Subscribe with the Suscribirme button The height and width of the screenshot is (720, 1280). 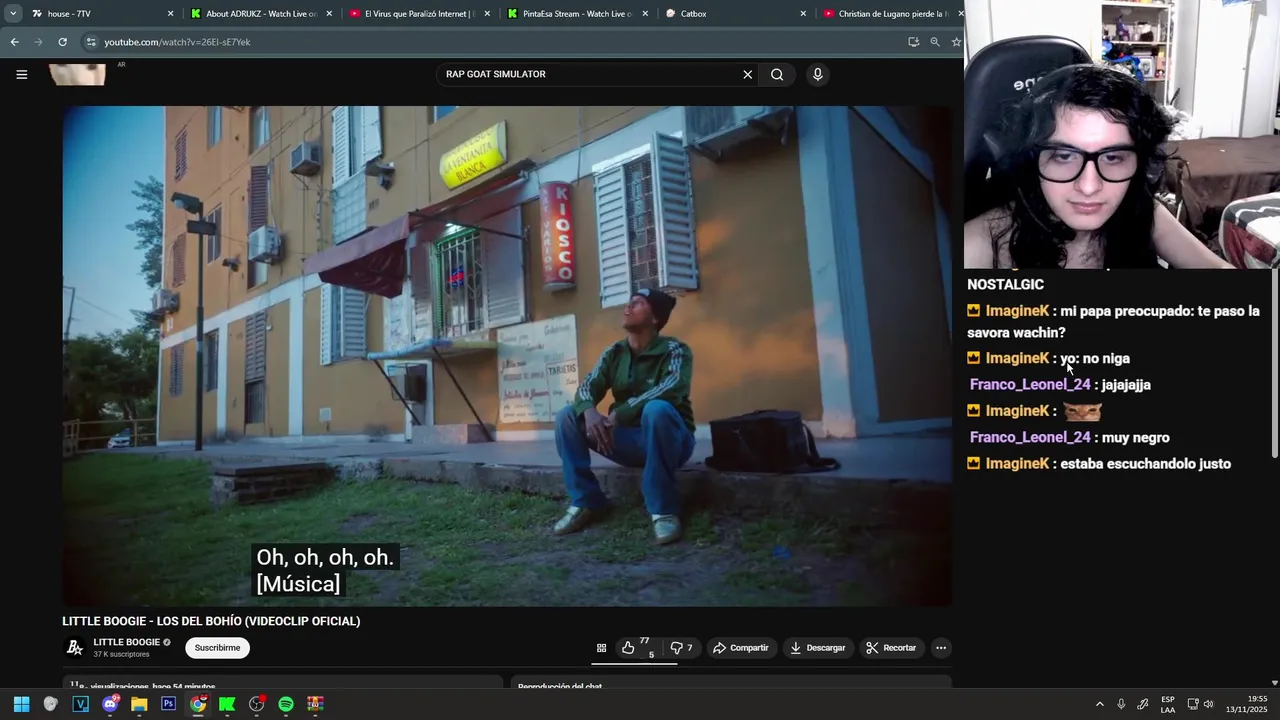(217, 648)
